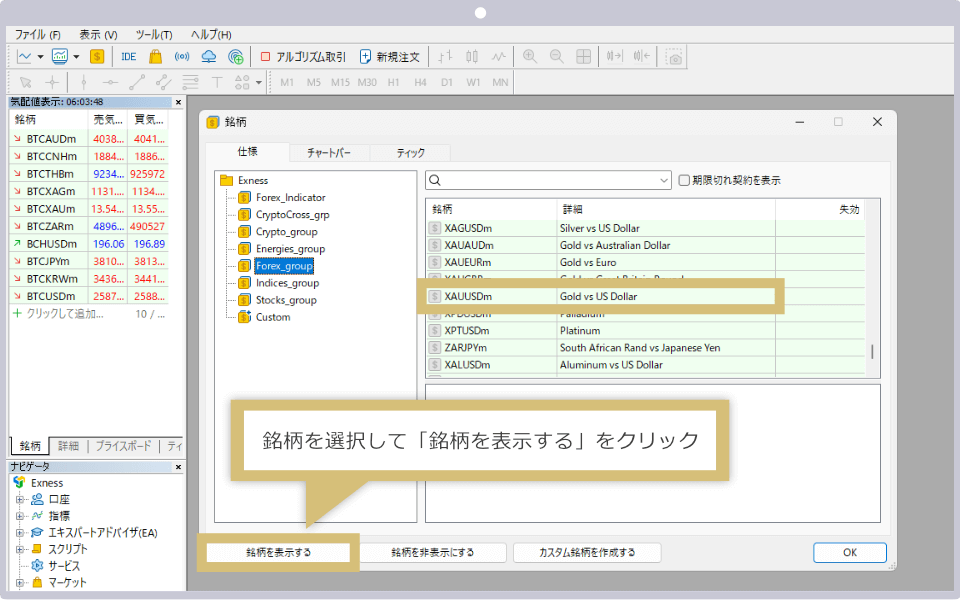Open new chart dropdown arrow
The image size is (960, 600).
tap(40, 57)
